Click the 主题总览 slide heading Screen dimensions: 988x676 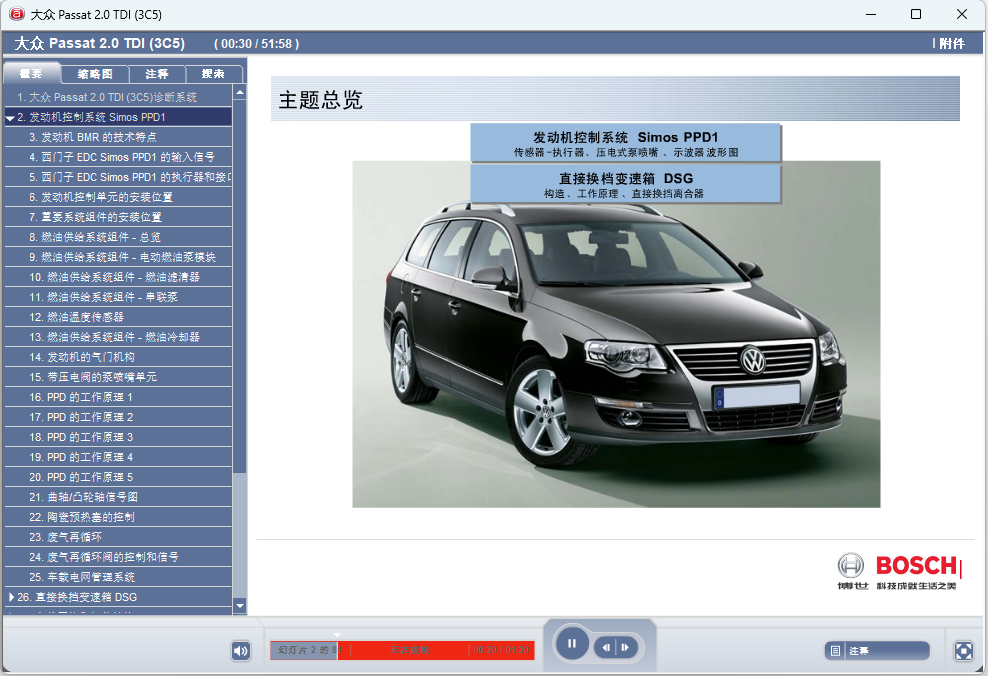point(320,100)
